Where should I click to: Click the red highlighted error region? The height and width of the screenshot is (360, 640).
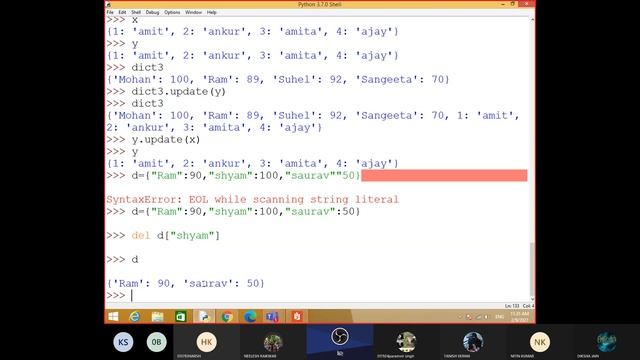[x=444, y=176]
